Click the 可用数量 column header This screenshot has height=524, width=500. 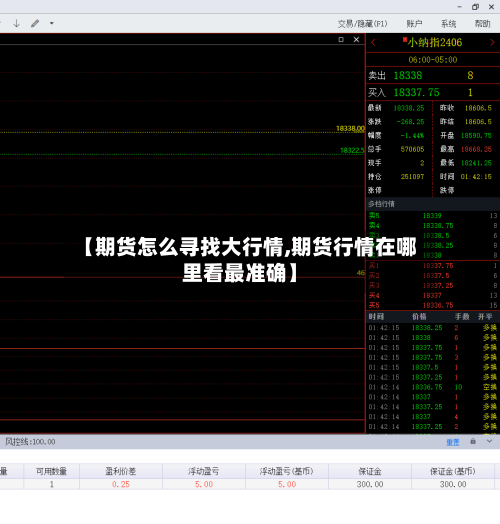[x=51, y=472]
